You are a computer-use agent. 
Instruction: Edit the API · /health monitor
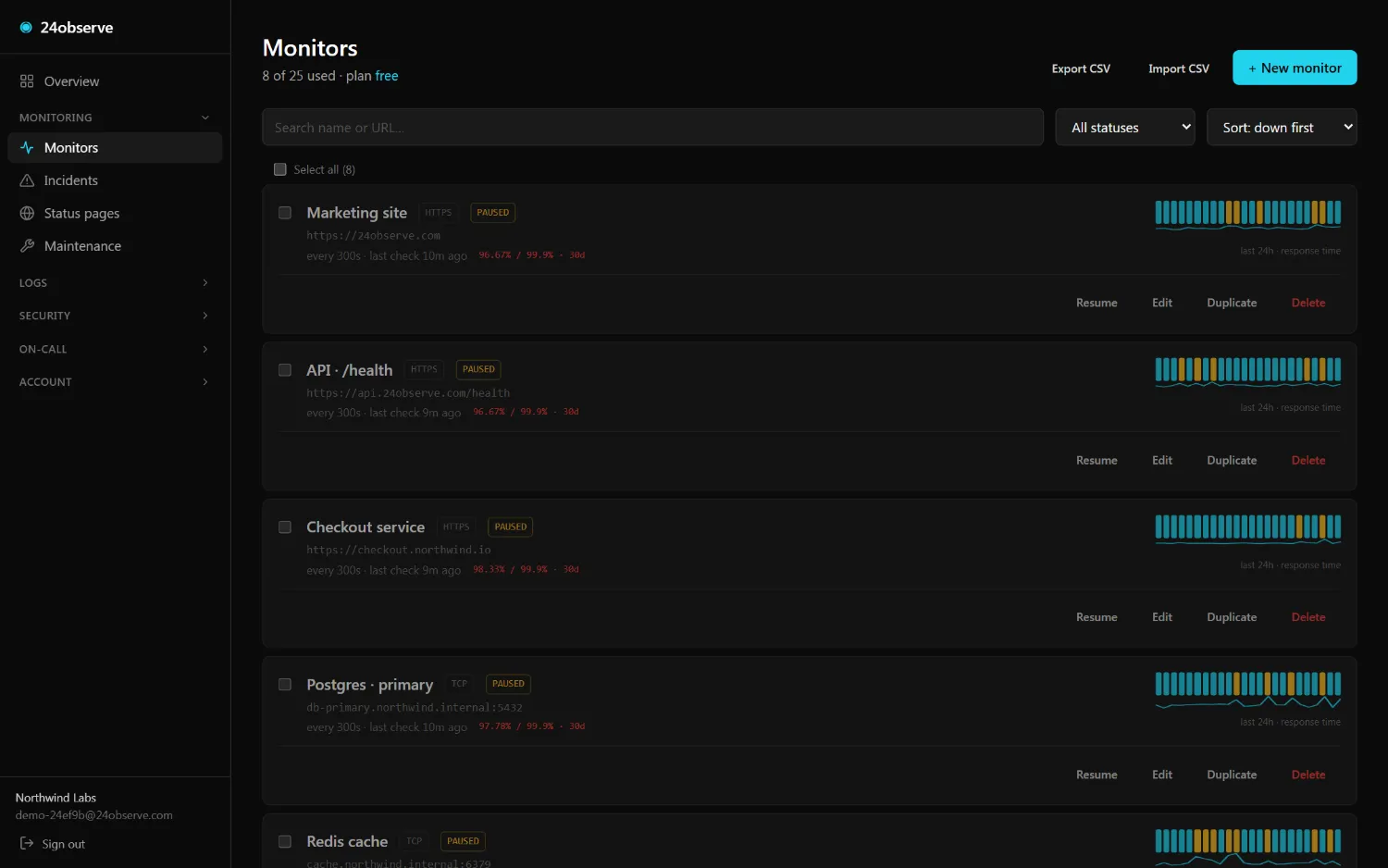1162,460
